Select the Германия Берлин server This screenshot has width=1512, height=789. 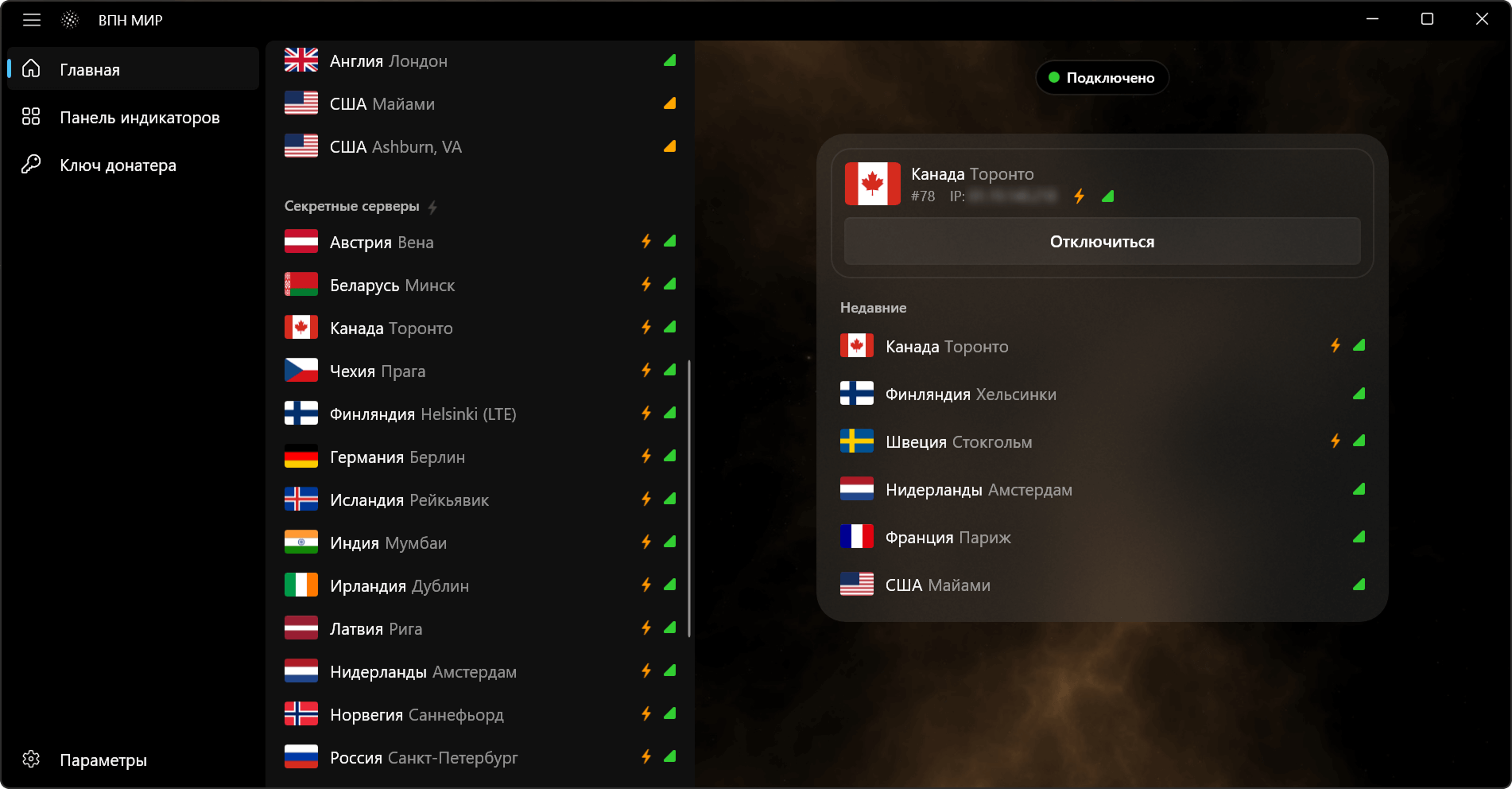coord(480,457)
